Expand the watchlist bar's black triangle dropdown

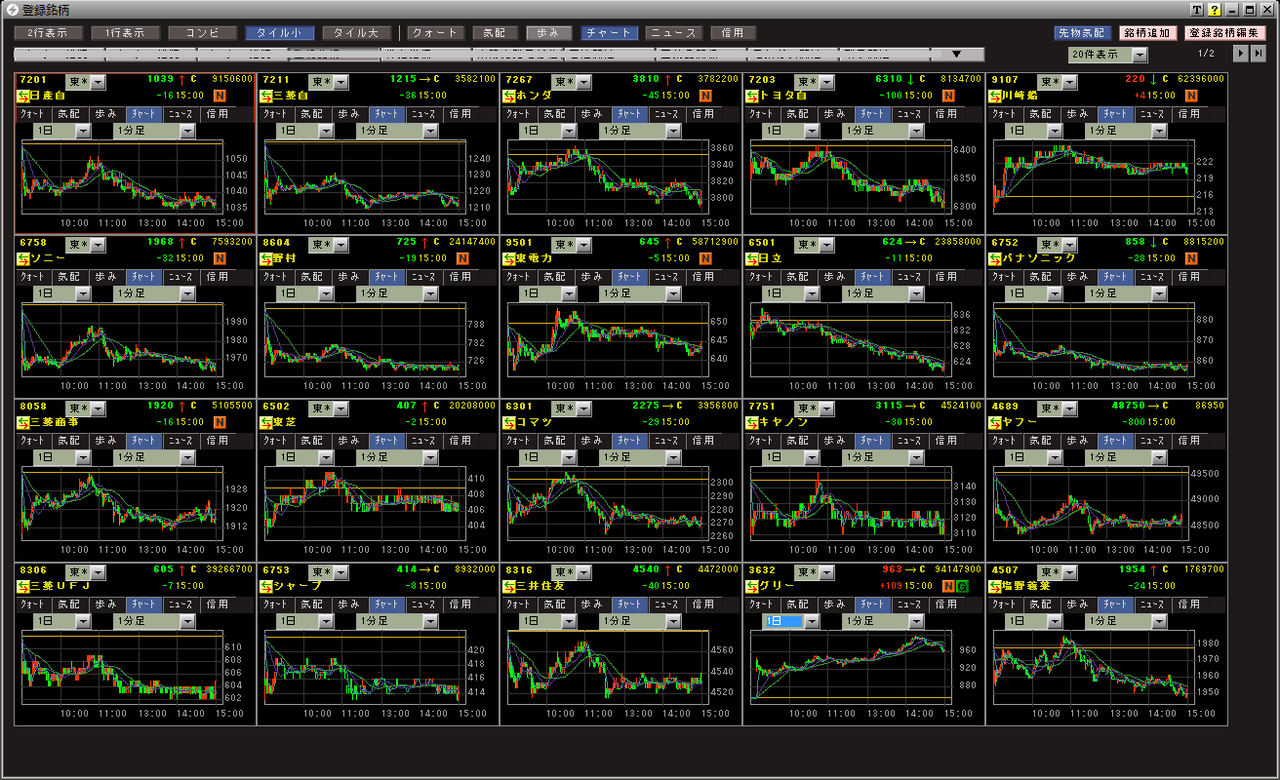tap(956, 54)
